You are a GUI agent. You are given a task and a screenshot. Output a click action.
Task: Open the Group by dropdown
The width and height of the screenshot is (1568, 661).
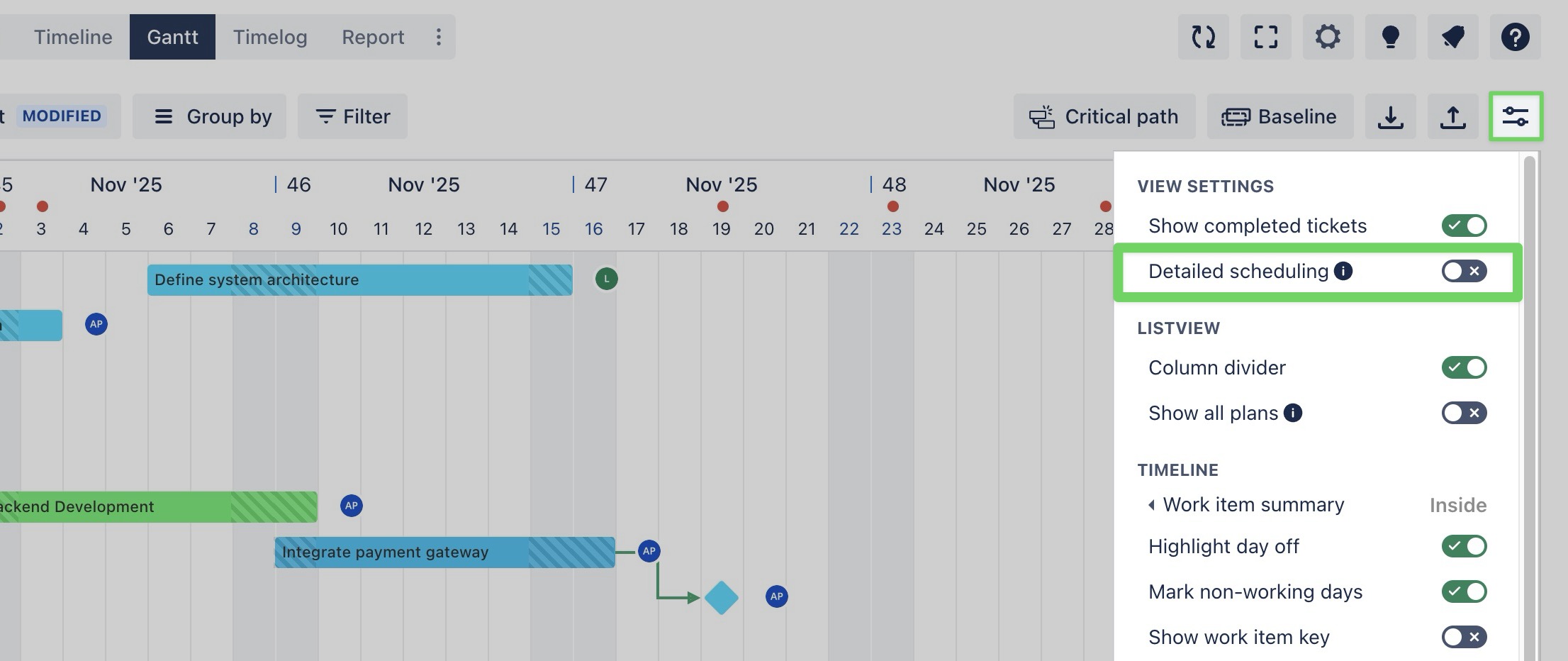pos(210,116)
